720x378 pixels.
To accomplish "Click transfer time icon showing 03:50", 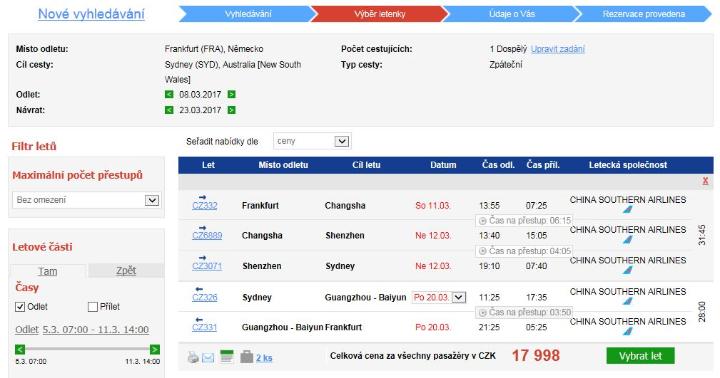I will click(x=483, y=312).
